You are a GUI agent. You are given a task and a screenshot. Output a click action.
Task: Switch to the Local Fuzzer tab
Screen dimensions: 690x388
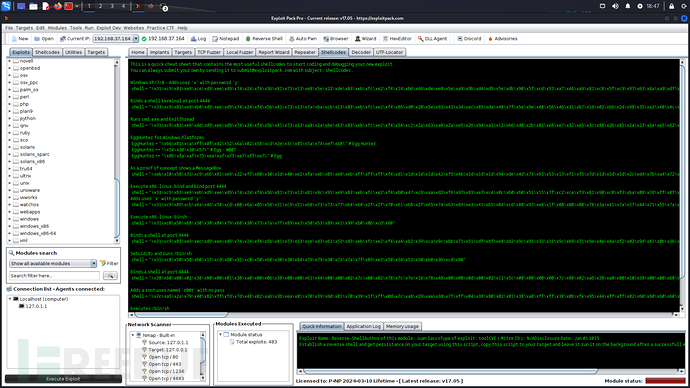tap(239, 52)
